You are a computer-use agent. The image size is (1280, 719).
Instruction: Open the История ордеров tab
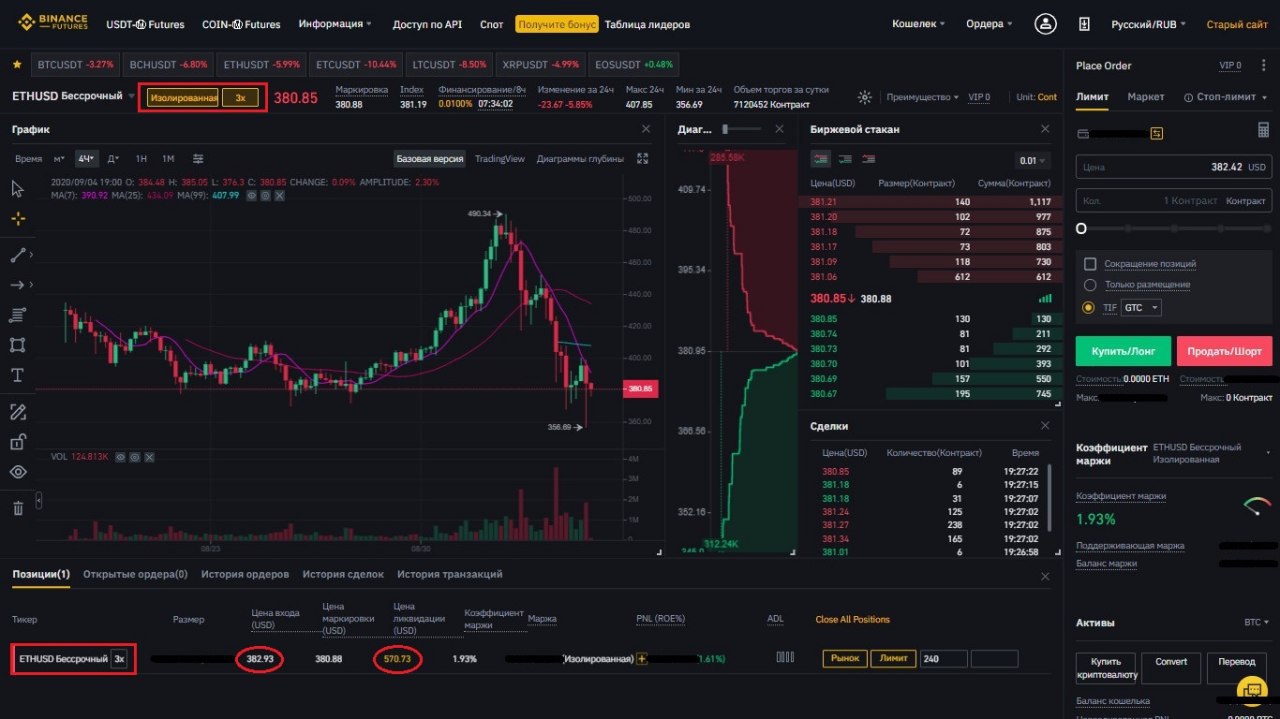[245, 574]
